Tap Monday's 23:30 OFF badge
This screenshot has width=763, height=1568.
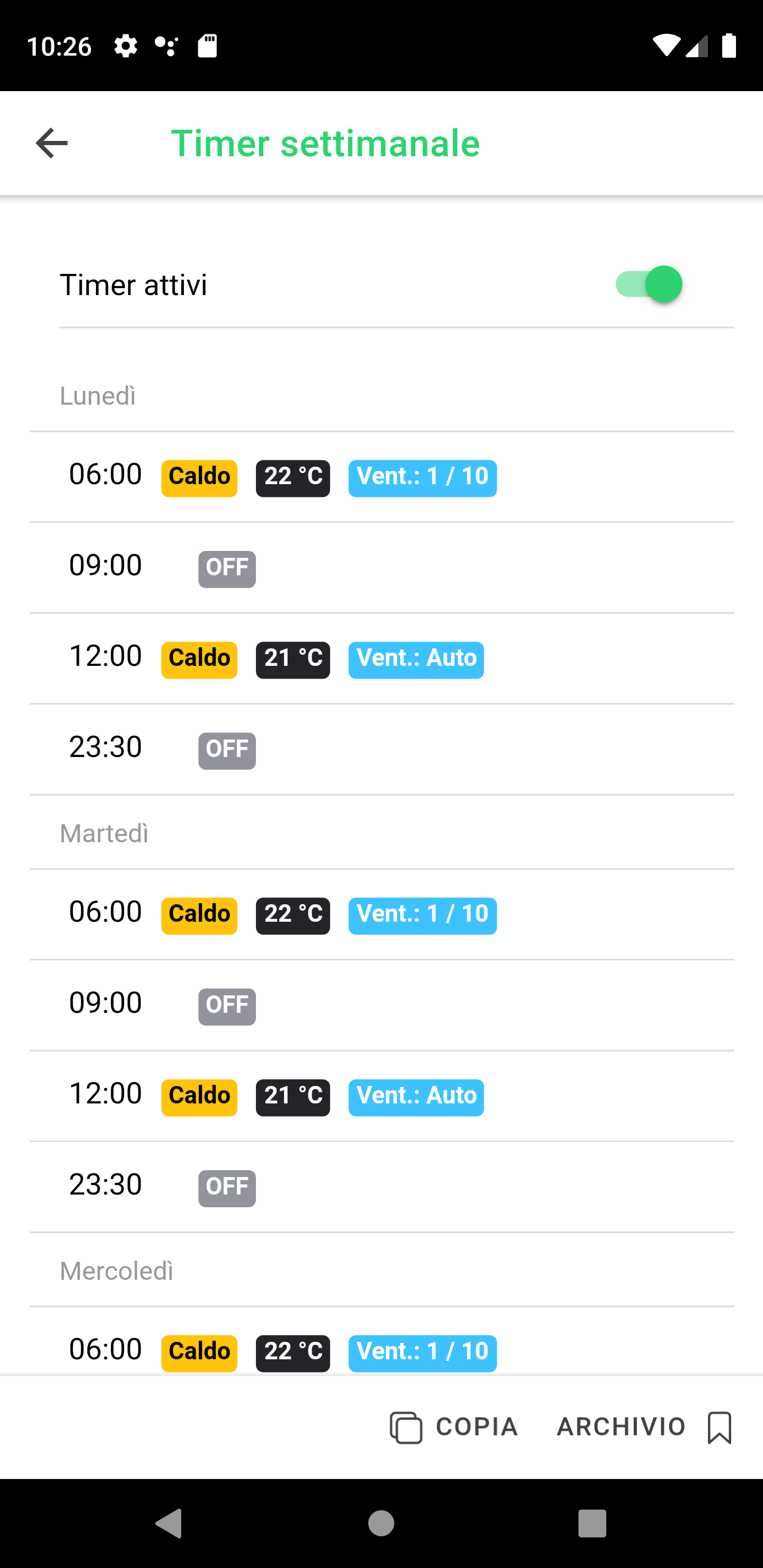tap(227, 751)
